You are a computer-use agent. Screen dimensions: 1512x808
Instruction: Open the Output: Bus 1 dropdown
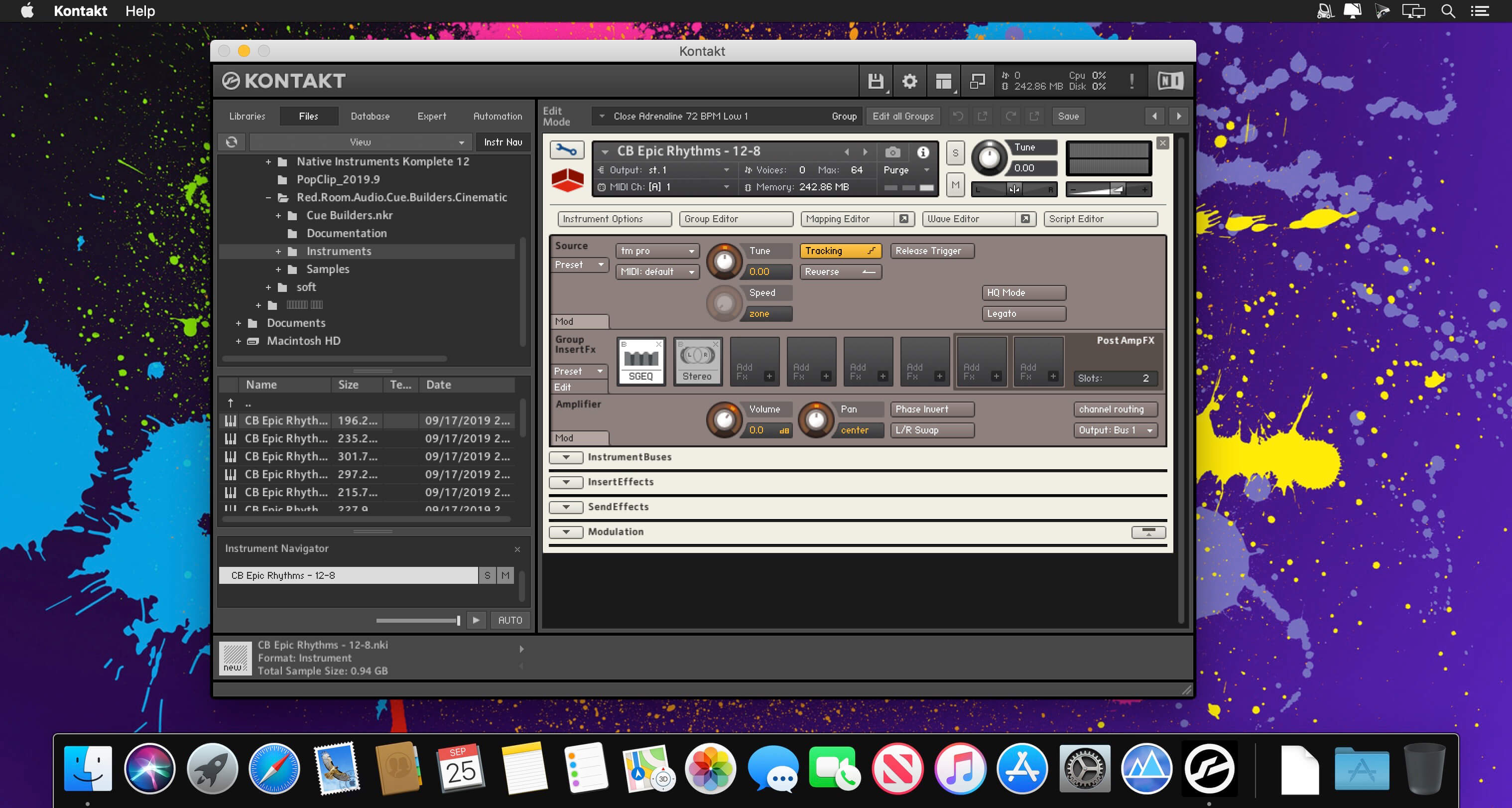tap(1115, 430)
